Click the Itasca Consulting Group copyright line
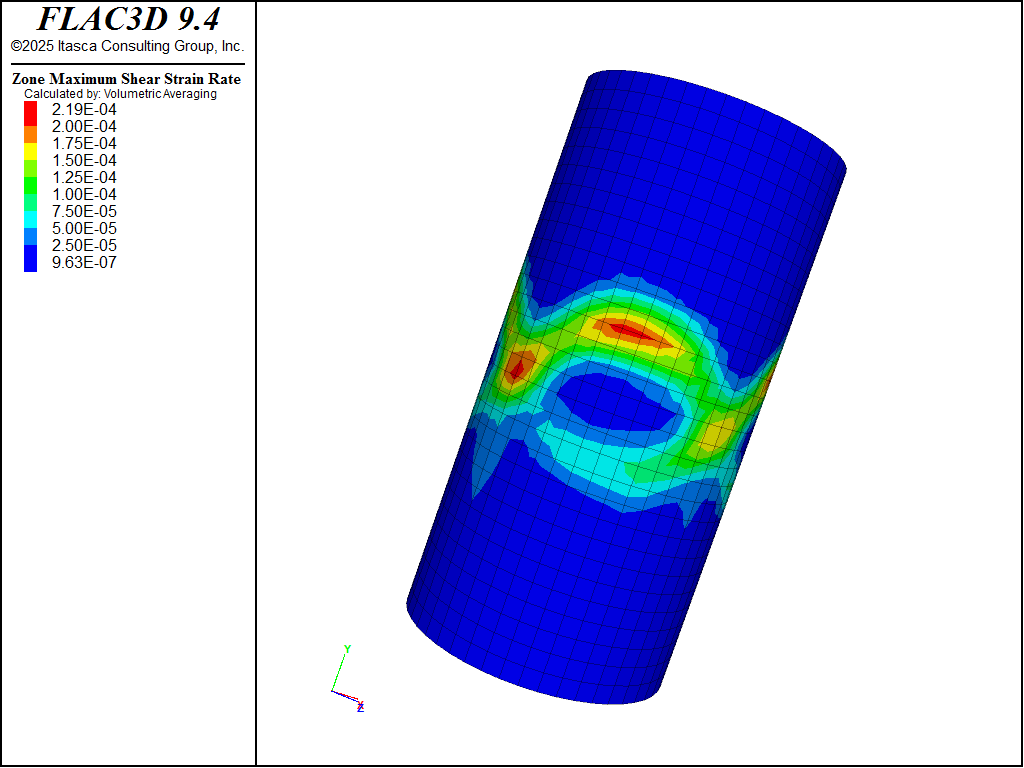The height and width of the screenshot is (768, 1024). (127, 46)
